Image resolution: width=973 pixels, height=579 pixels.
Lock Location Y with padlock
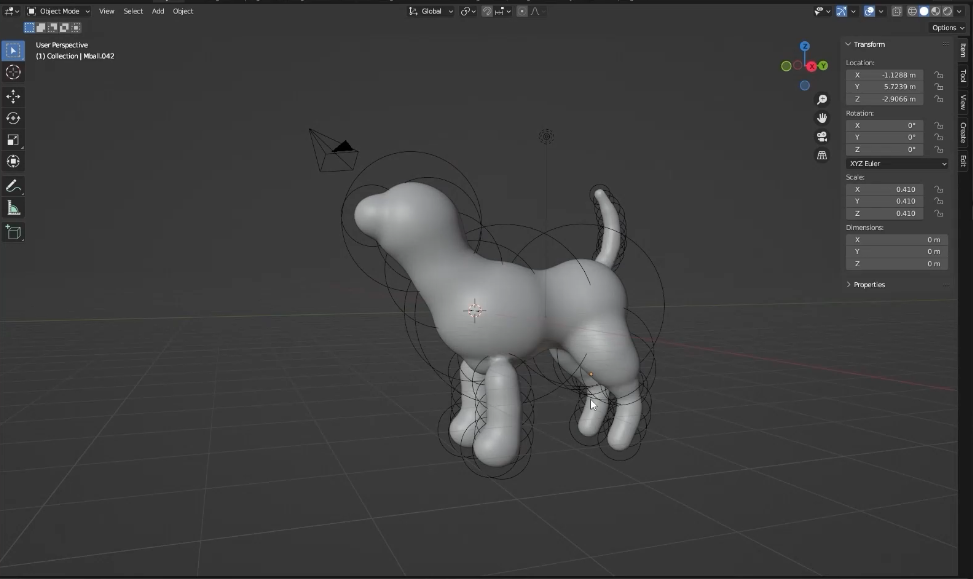click(x=938, y=87)
